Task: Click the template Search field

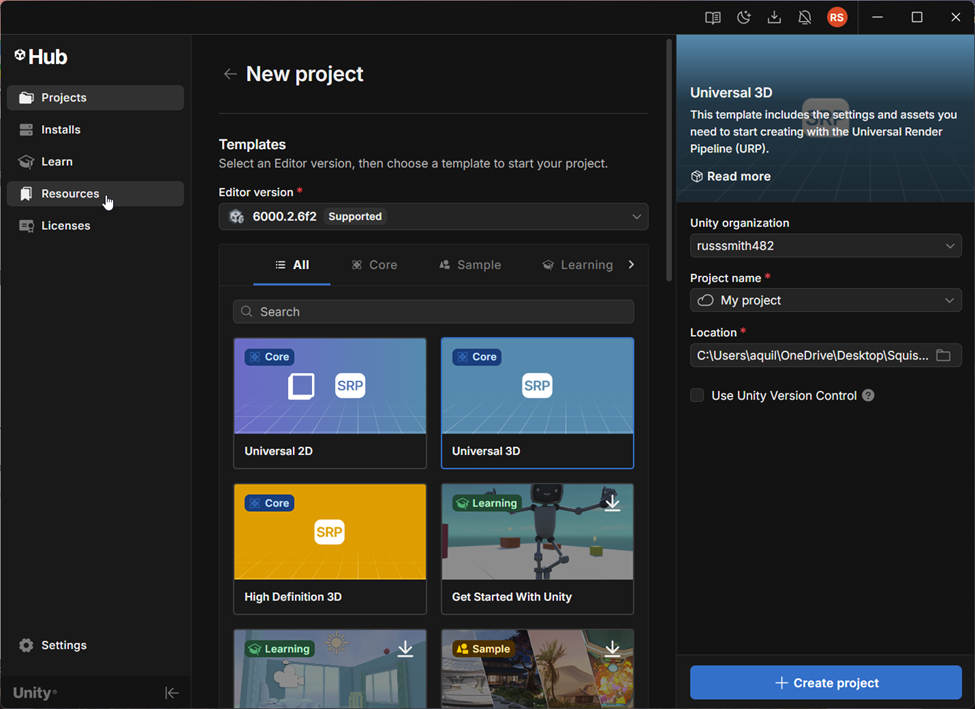Action: (433, 311)
